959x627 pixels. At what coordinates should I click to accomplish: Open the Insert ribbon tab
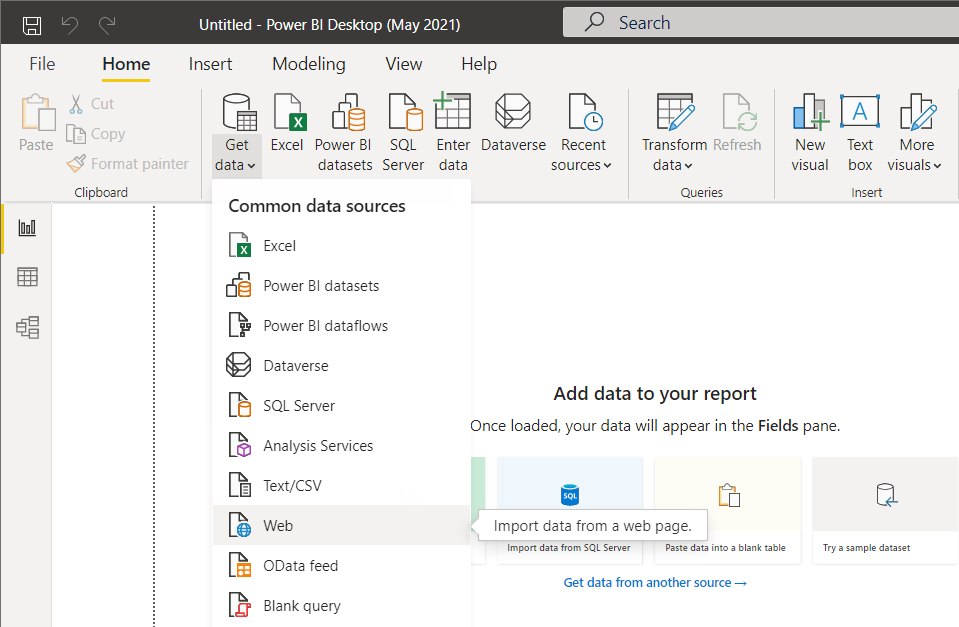pos(210,64)
